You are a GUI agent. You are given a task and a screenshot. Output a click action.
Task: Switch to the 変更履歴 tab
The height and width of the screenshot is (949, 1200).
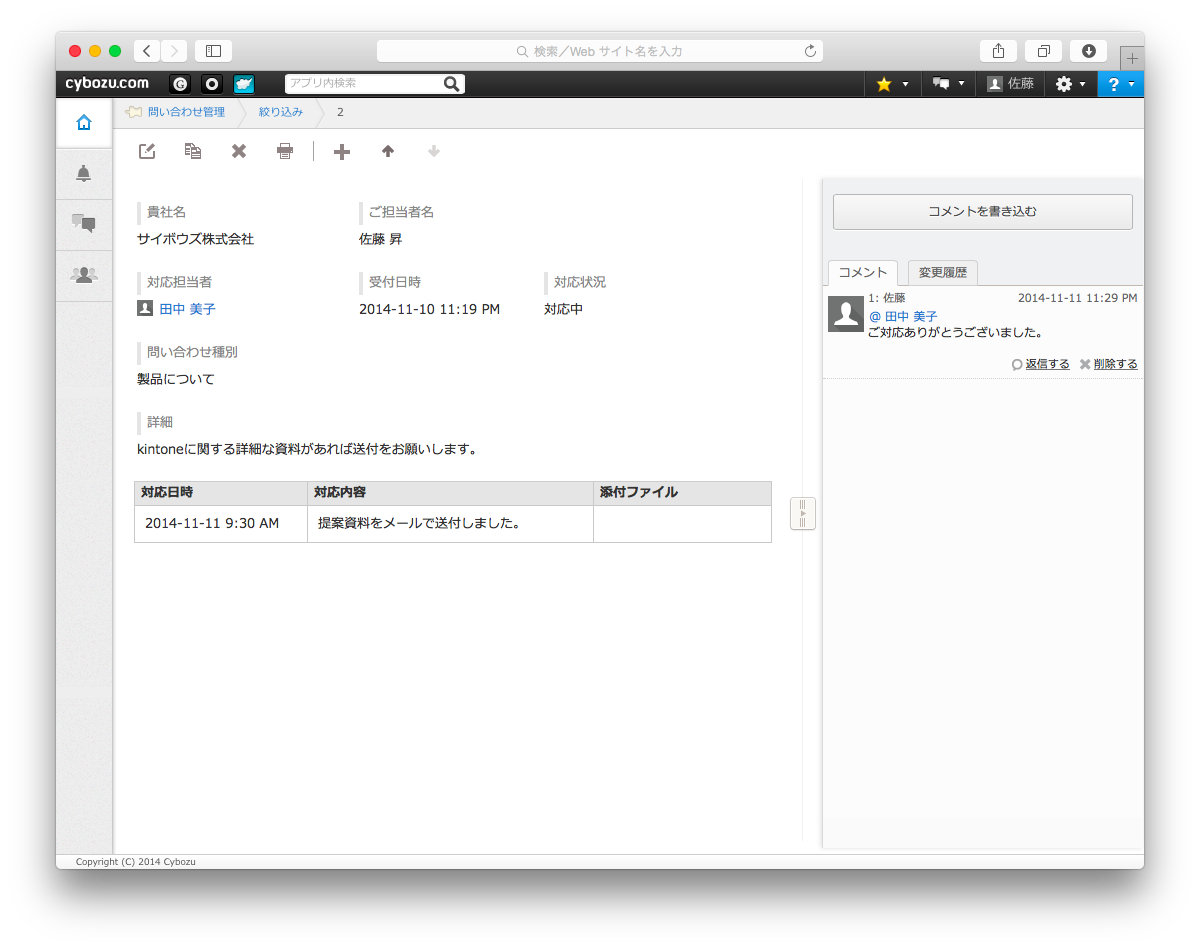(x=943, y=272)
